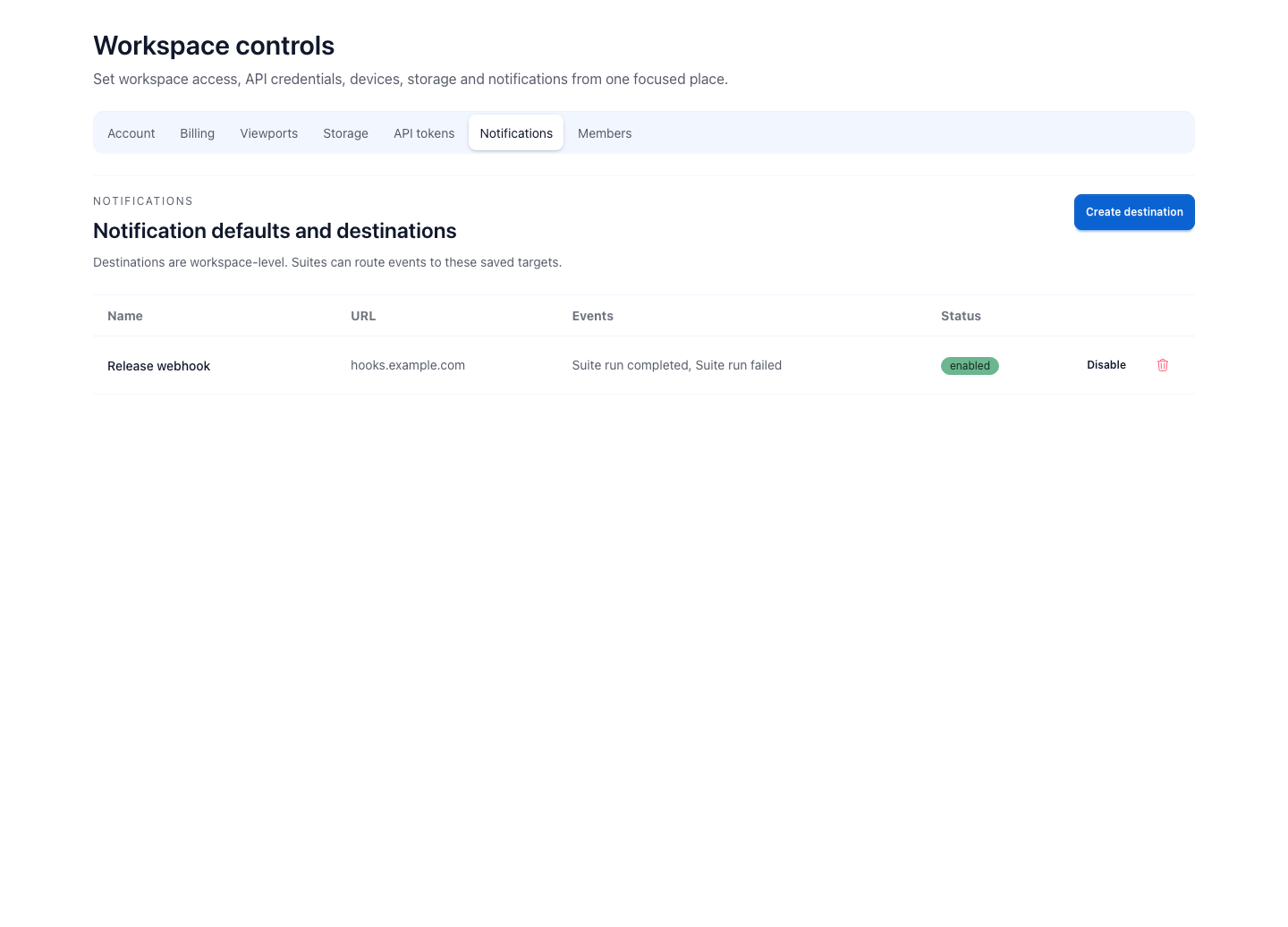Open the API tokens tab
This screenshot has height=927, width=1288.
click(x=424, y=133)
